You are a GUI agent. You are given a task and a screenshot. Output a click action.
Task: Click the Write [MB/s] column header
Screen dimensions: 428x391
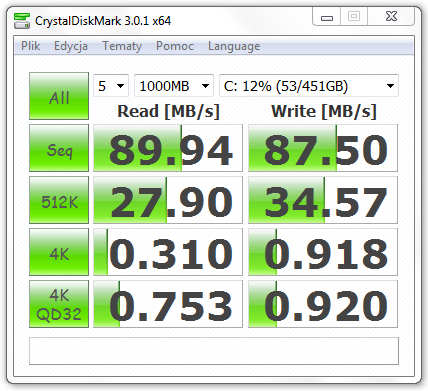click(324, 111)
